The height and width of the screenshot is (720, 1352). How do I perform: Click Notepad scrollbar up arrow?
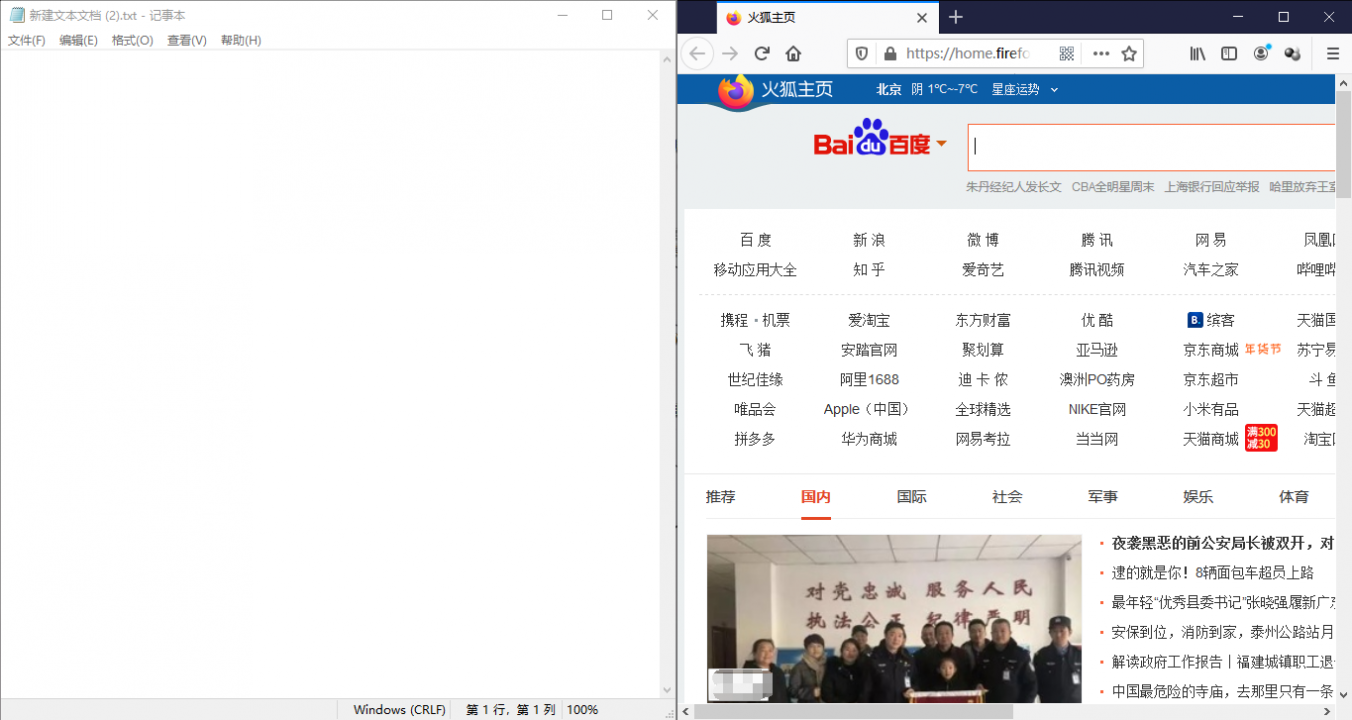[x=668, y=59]
